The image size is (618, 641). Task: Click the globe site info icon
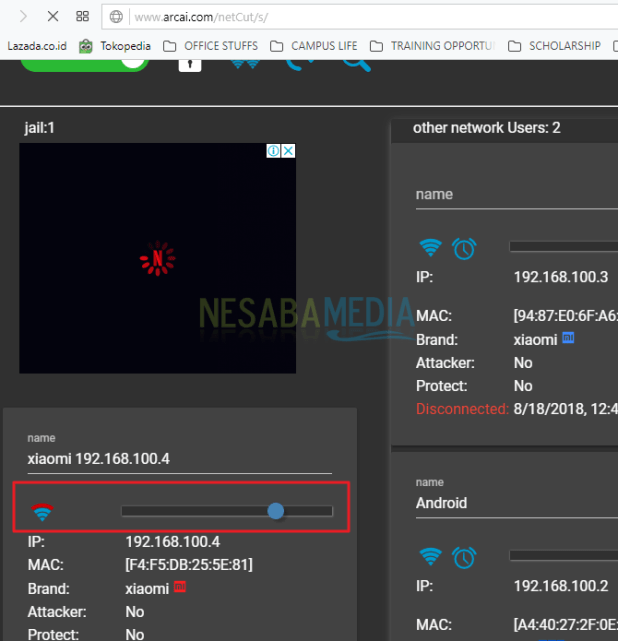(116, 17)
